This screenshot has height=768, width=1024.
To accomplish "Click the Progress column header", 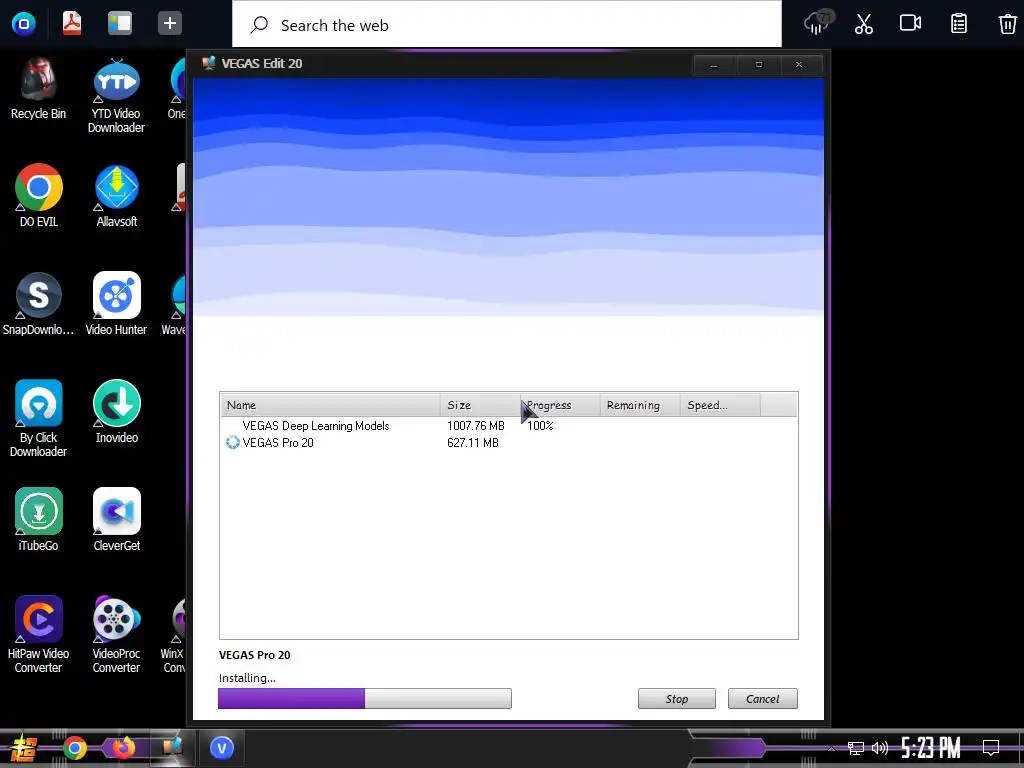I will click(560, 405).
